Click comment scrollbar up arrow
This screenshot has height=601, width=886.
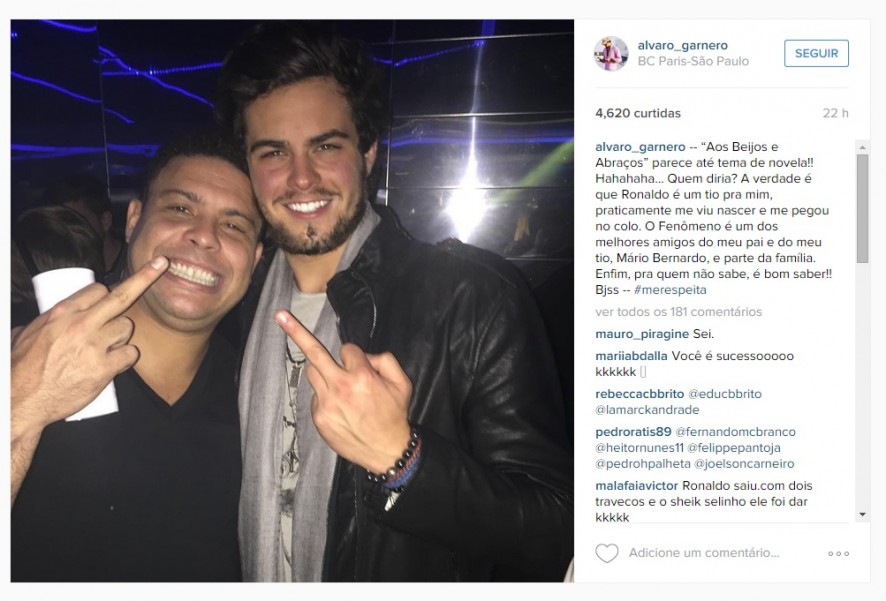click(862, 147)
